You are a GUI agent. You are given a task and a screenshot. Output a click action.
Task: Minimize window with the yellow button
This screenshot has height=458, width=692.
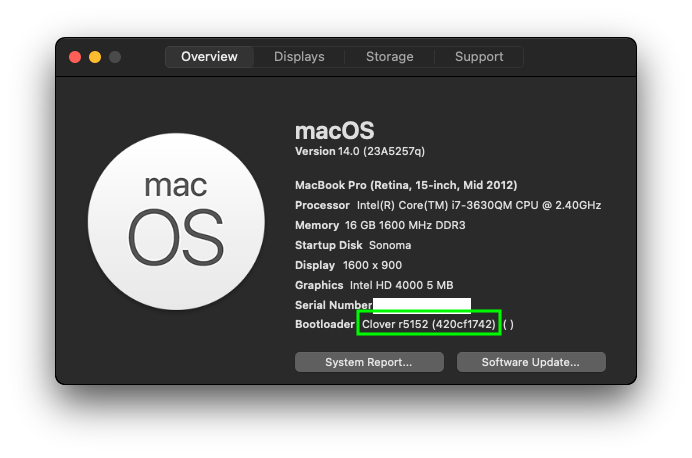(95, 57)
